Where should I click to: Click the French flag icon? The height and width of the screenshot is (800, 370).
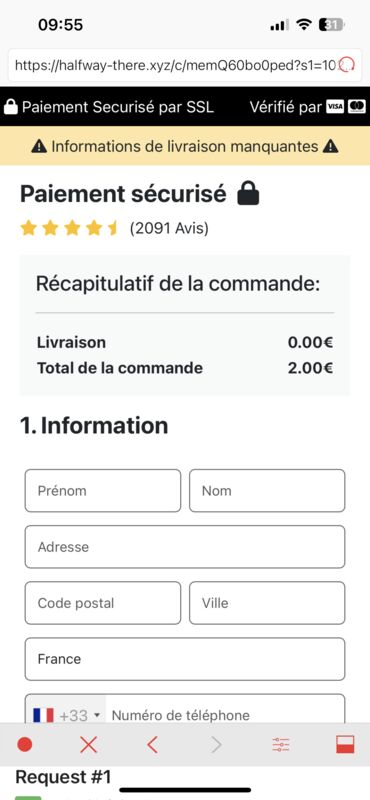[43, 715]
